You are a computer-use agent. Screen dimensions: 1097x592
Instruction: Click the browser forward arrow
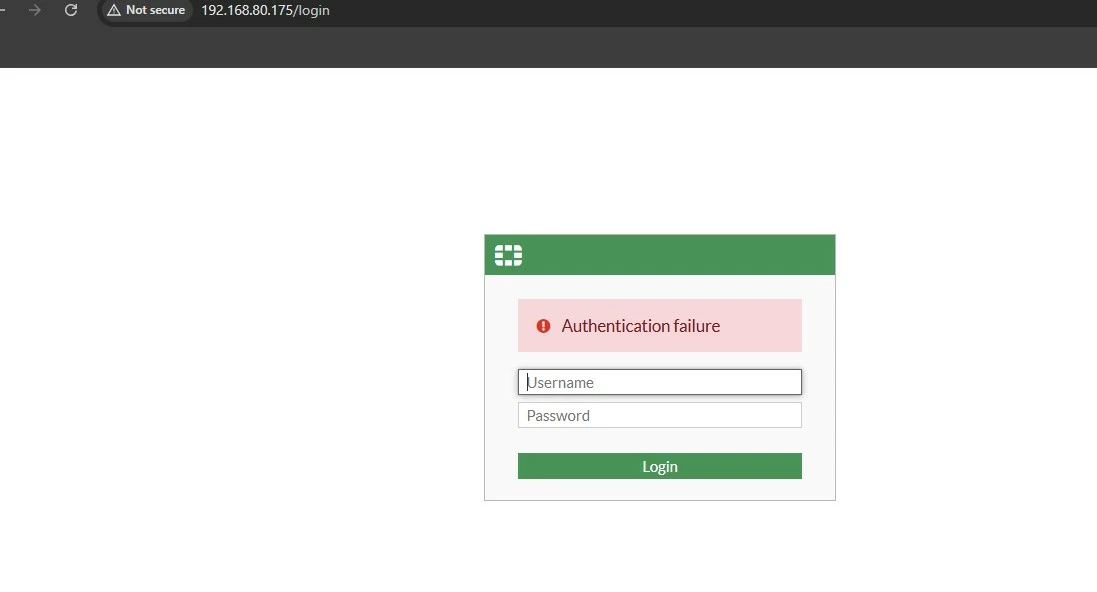pyautogui.click(x=34, y=10)
